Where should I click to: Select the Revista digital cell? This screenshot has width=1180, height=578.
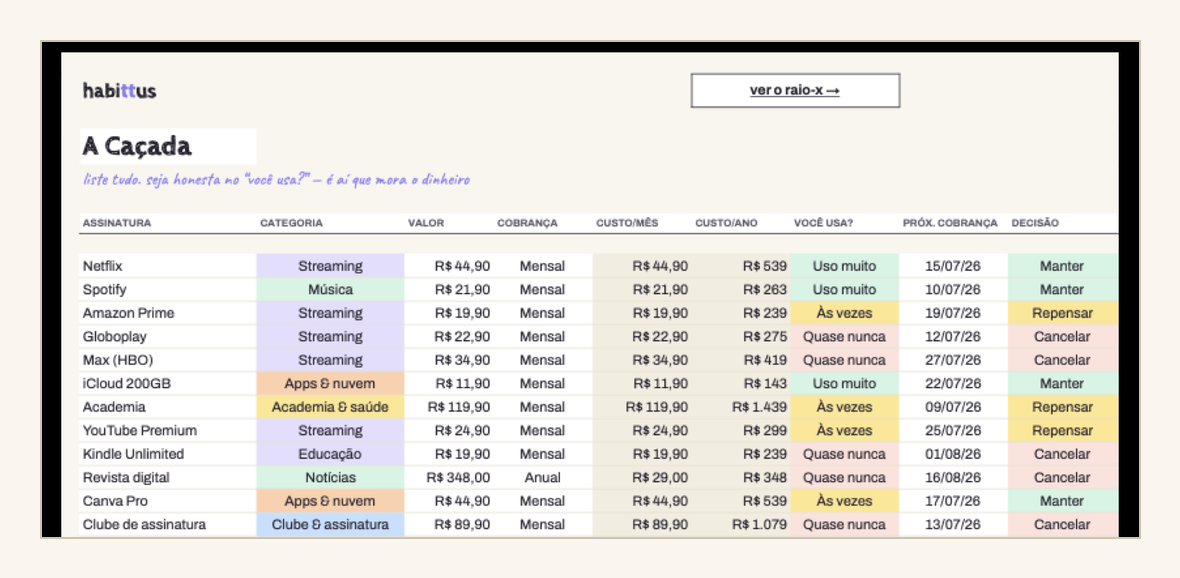(169, 477)
